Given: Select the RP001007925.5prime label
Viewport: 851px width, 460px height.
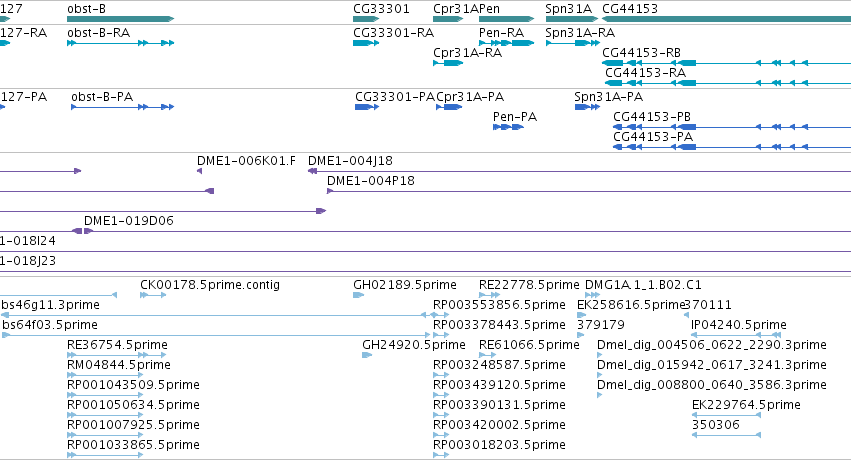Looking at the screenshot, I should point(133,425).
